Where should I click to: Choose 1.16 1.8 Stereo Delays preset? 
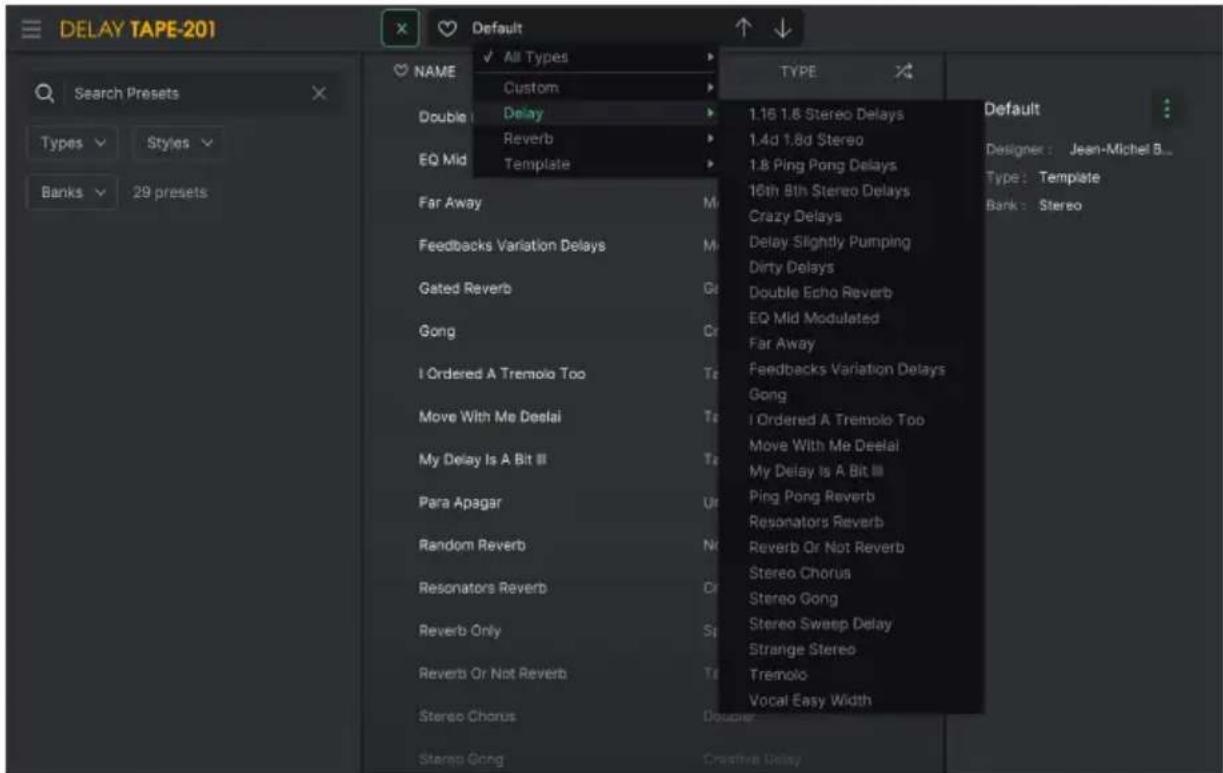[826, 114]
